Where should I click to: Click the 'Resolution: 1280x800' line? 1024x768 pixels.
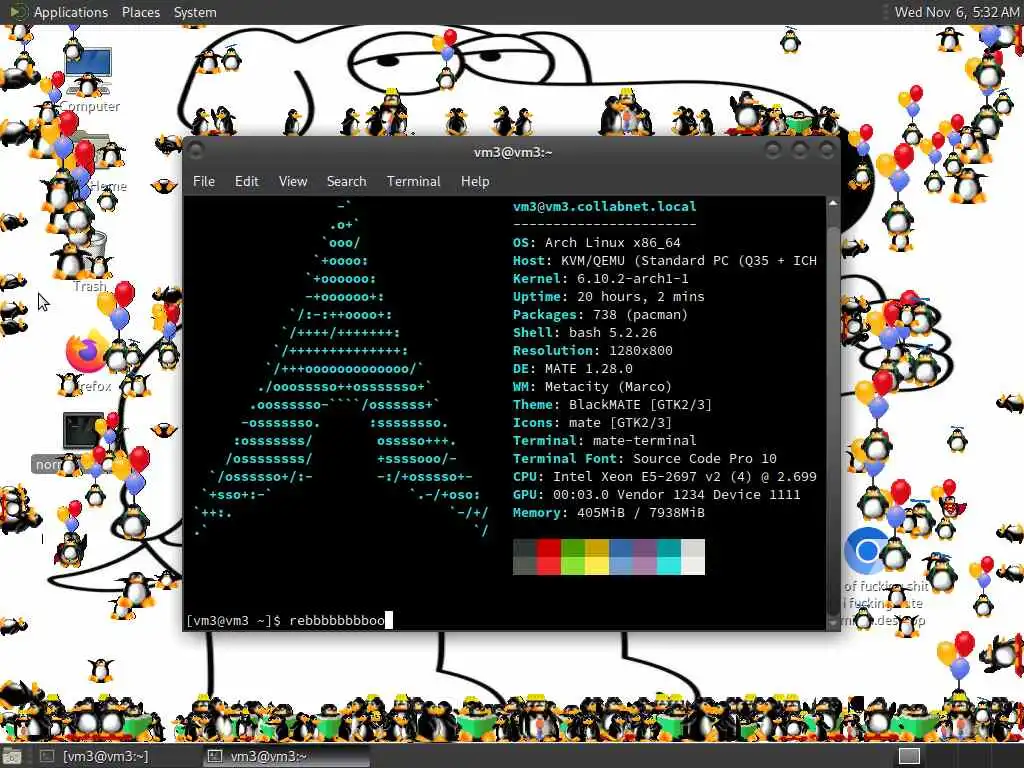593,350
